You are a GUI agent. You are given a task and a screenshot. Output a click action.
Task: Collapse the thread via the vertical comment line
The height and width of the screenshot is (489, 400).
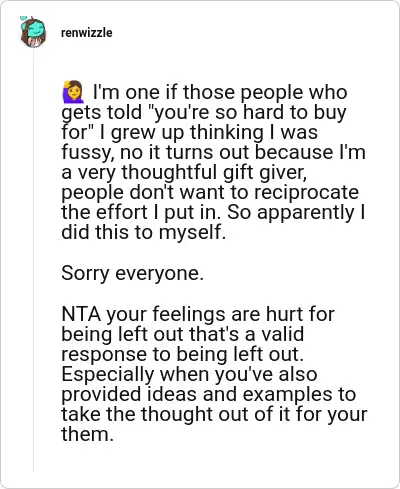pos(33,260)
